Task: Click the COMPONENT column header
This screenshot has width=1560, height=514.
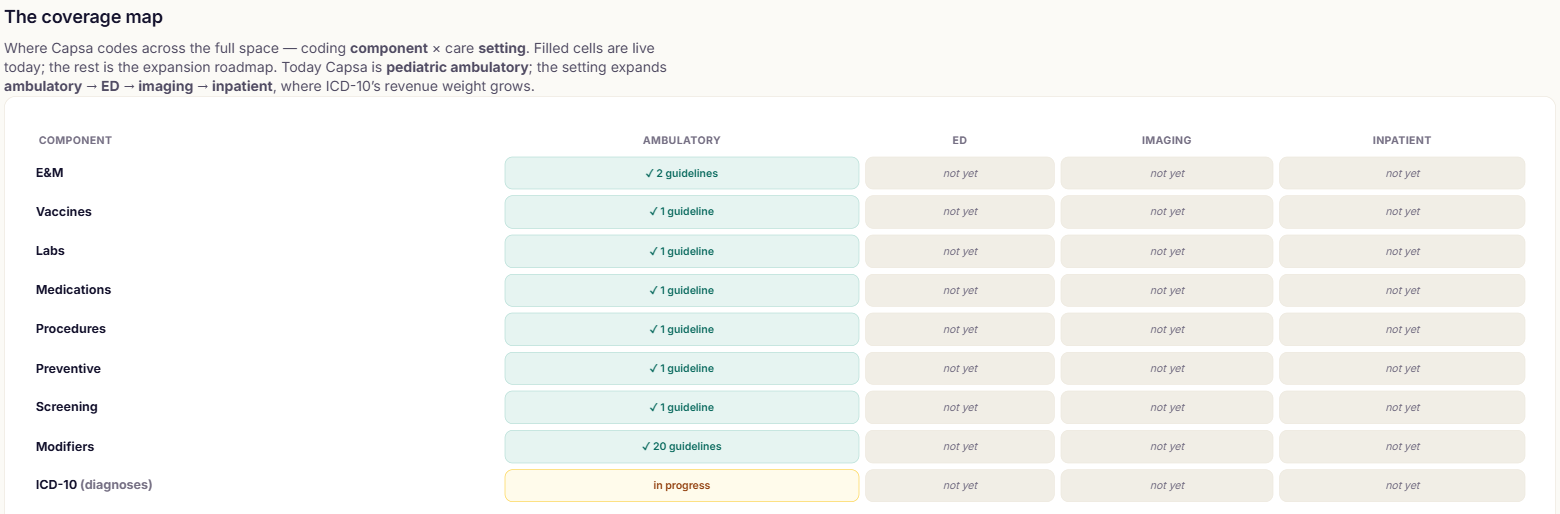Action: pyautogui.click(x=75, y=140)
